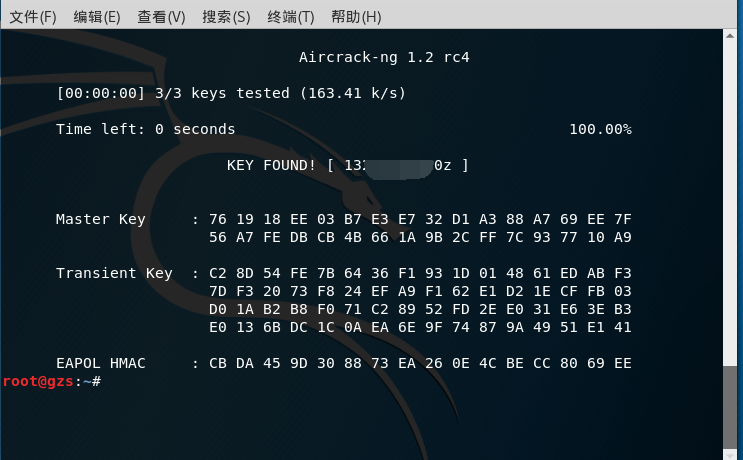Click the "KEY FOUND!" text
Image resolution: width=743 pixels, height=460 pixels.
271,165
